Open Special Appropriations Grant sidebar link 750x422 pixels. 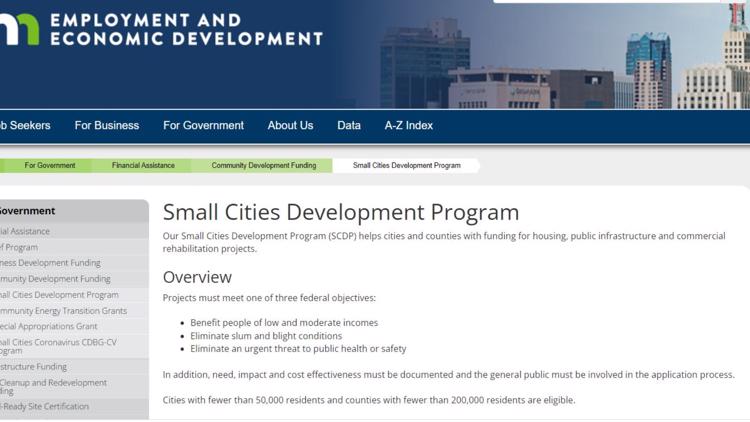49,326
